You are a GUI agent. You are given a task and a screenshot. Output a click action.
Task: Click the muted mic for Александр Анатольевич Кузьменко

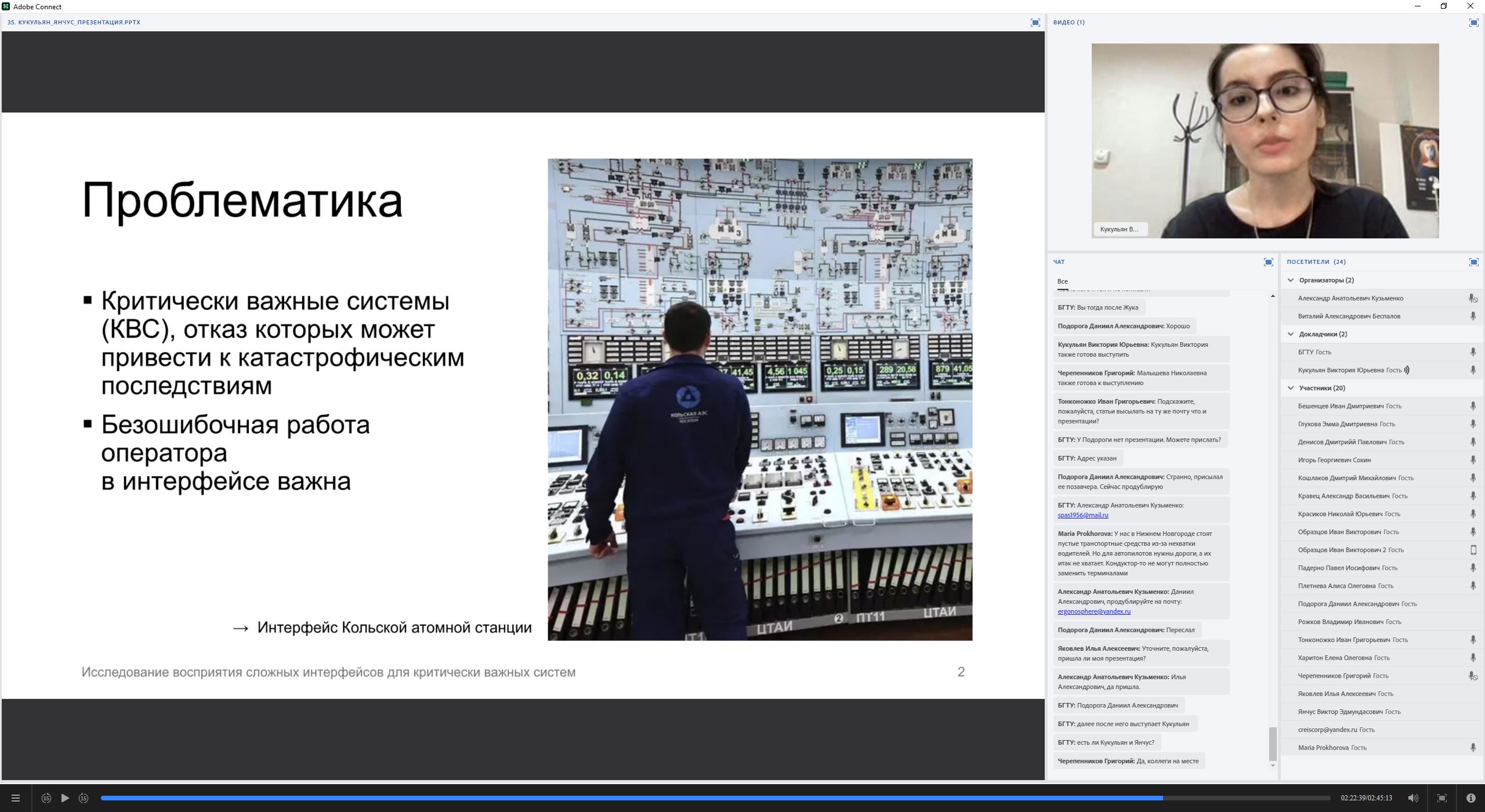[x=1473, y=298]
